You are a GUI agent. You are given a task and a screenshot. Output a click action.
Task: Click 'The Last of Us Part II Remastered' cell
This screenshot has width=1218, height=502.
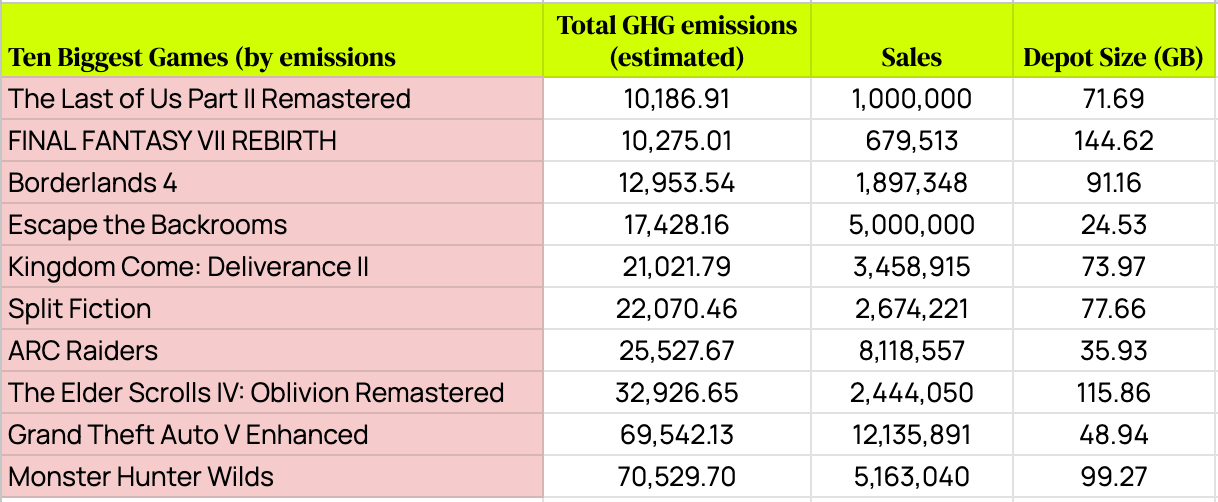(x=210, y=99)
